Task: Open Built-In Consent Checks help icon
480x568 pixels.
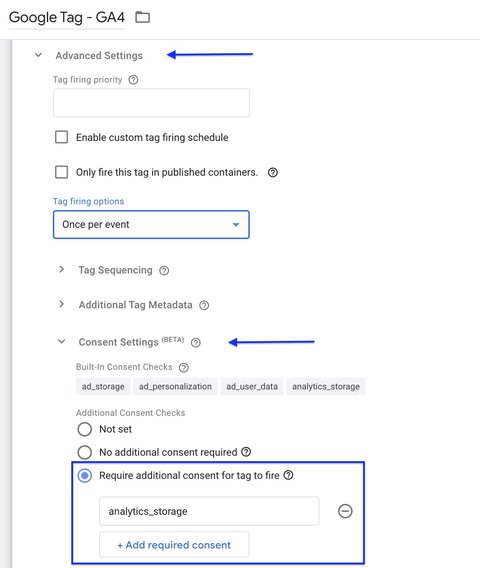Action: click(x=184, y=368)
